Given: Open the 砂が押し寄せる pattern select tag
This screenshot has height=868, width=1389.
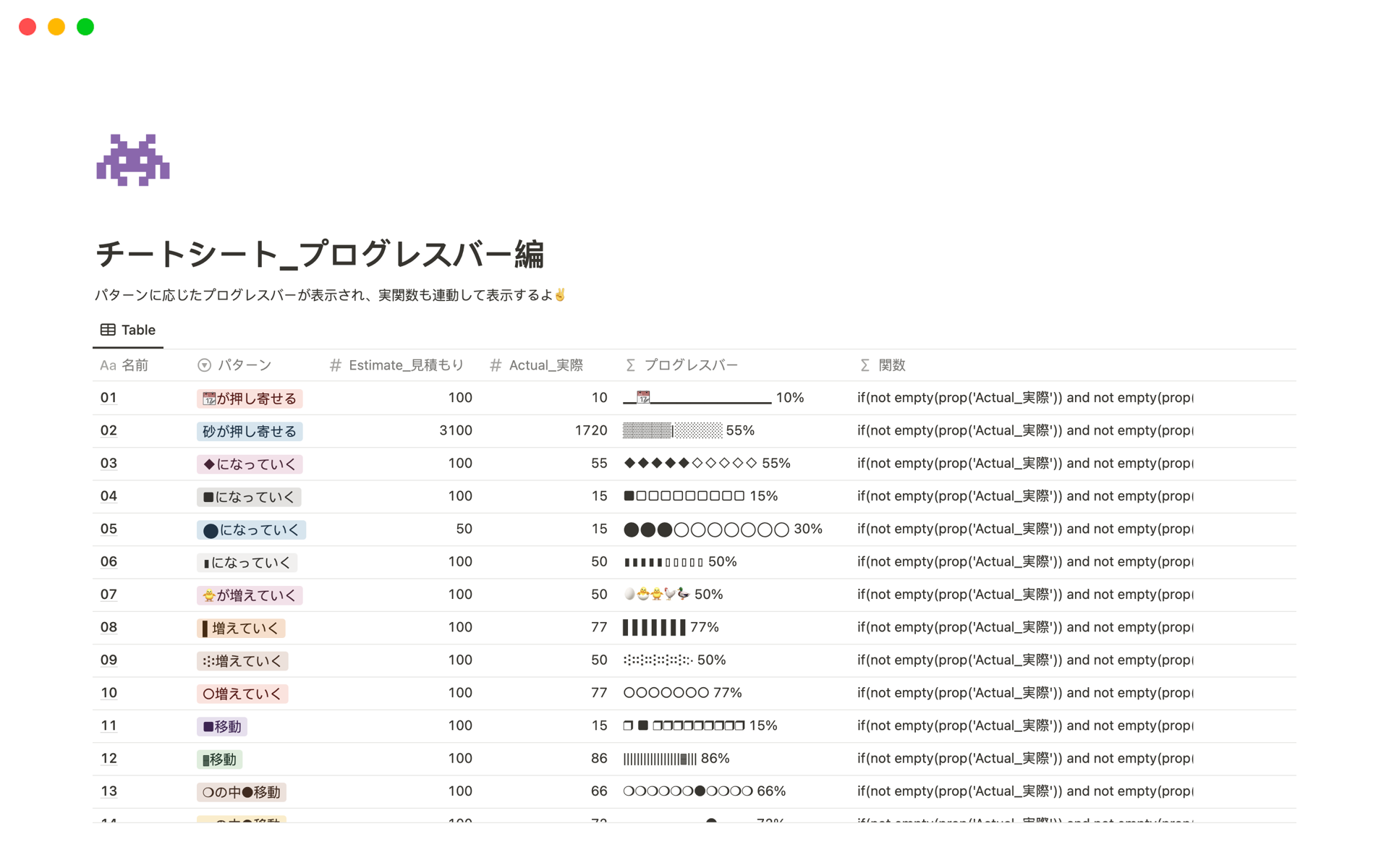Looking at the screenshot, I should point(250,432).
